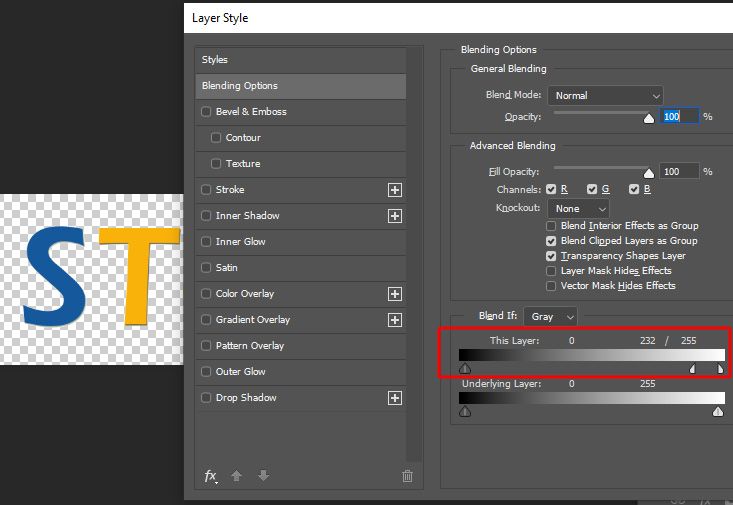Select Blending Options in the styles list
Screen dimensions: 733x505
pos(301,86)
